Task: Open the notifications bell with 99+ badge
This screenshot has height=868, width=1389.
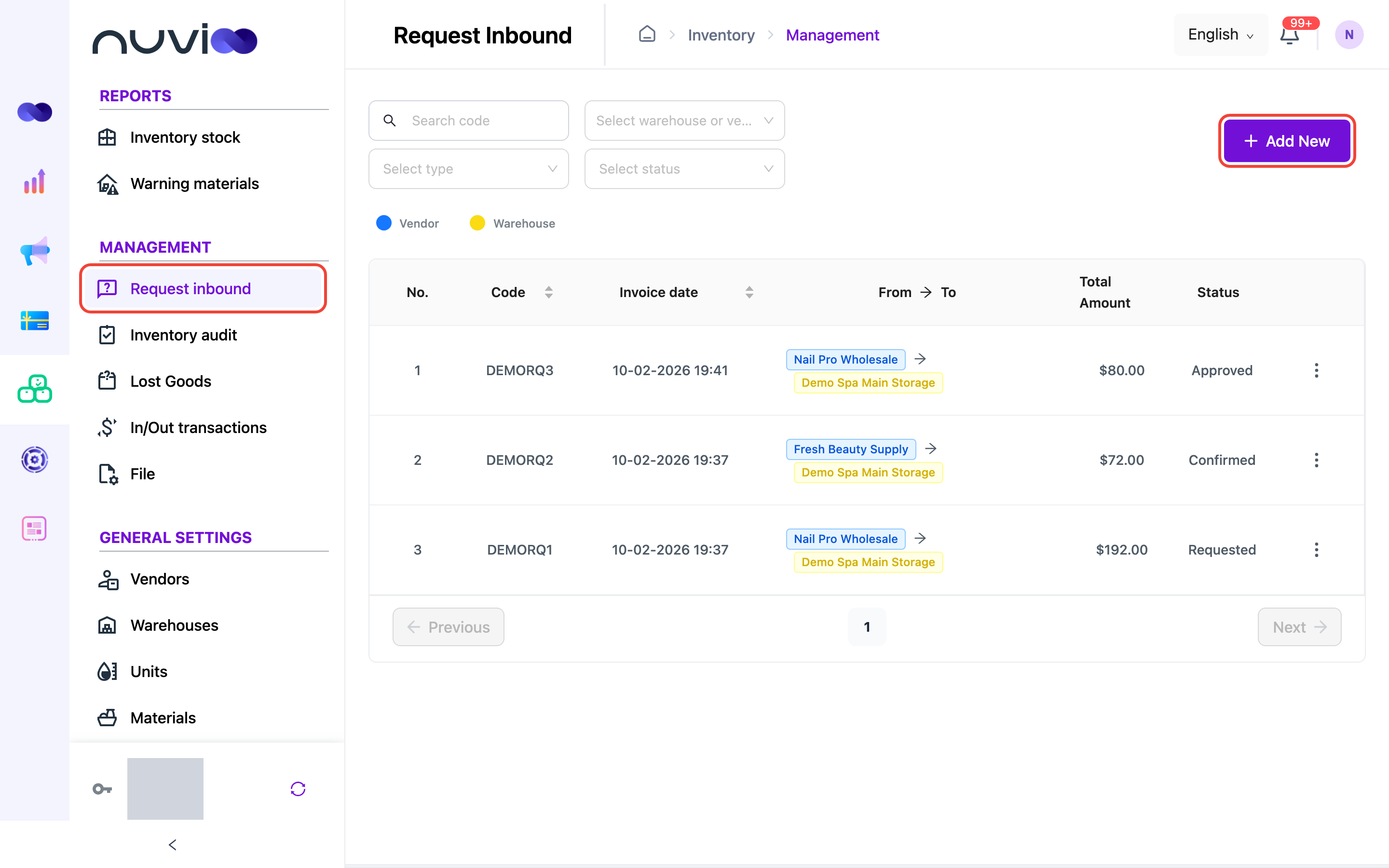Action: [x=1290, y=35]
